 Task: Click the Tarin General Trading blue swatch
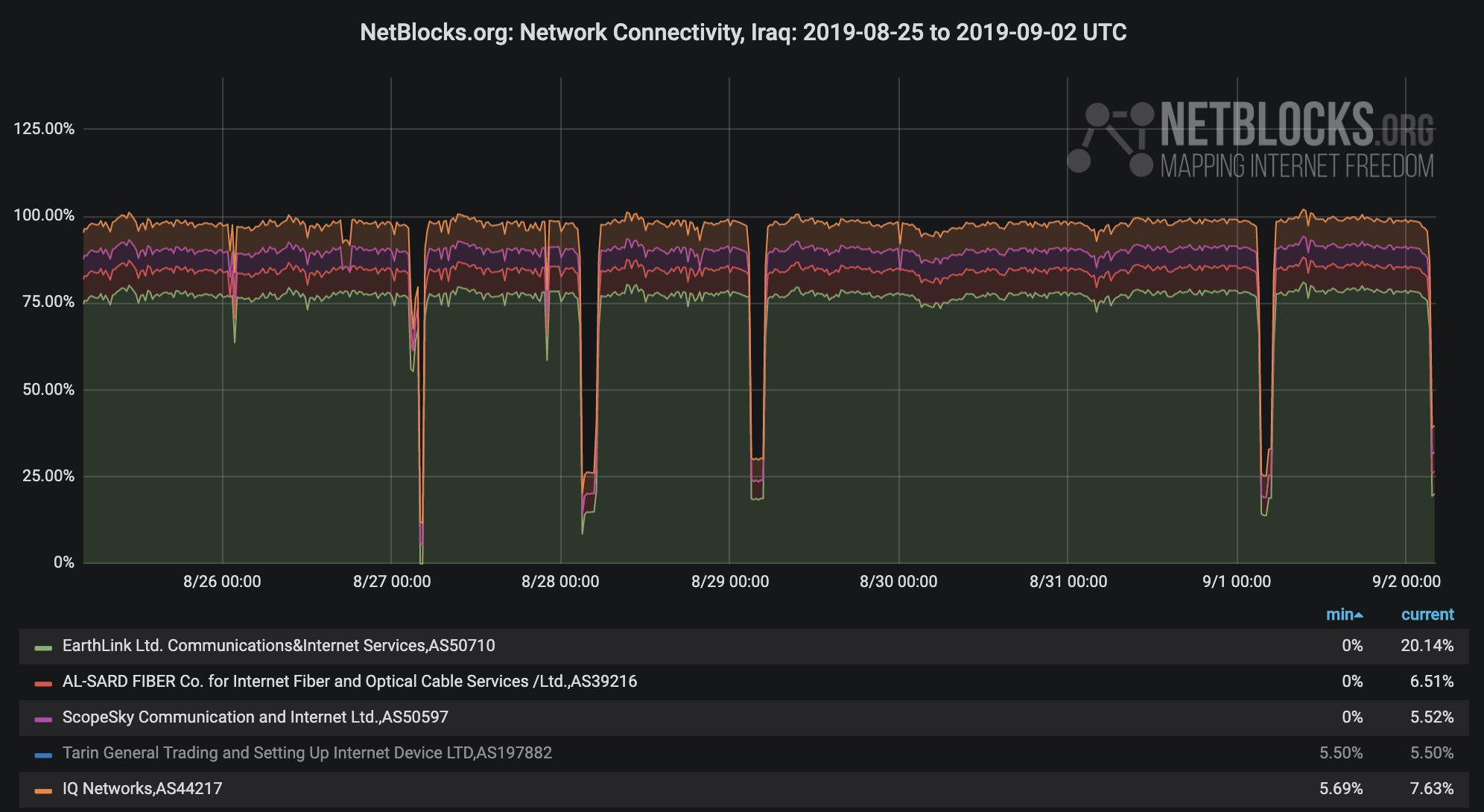pos(43,755)
